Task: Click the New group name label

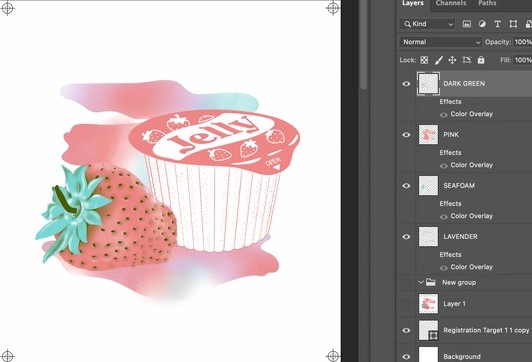Action: [x=459, y=282]
